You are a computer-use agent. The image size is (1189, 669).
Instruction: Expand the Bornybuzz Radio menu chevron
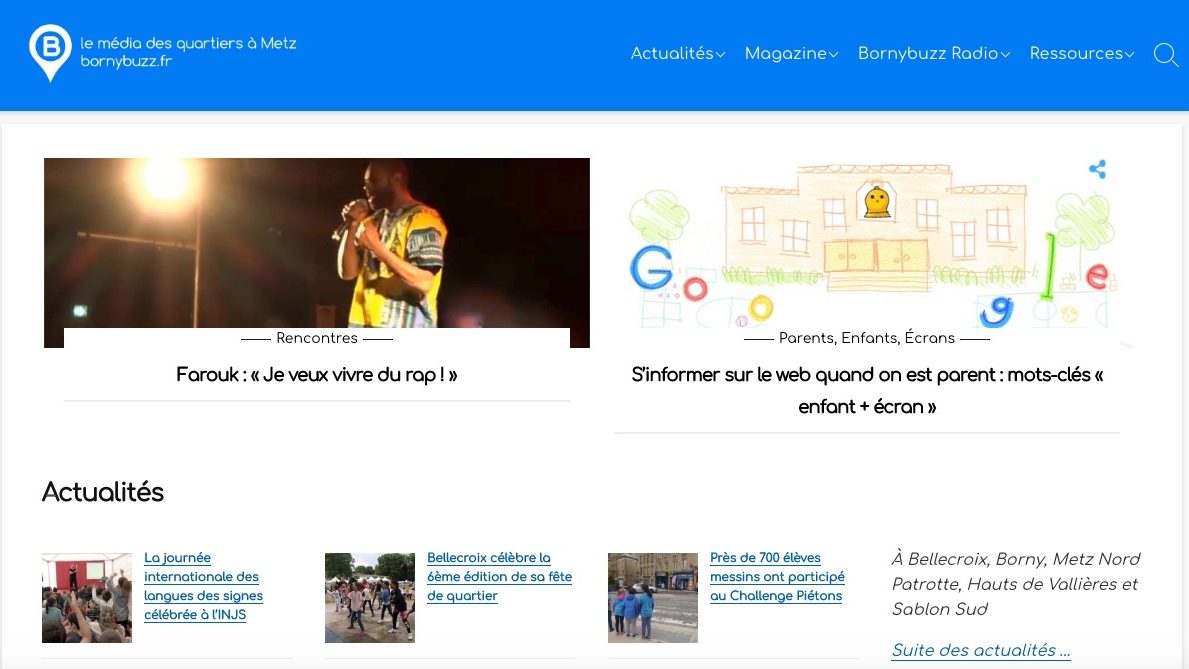1005,55
